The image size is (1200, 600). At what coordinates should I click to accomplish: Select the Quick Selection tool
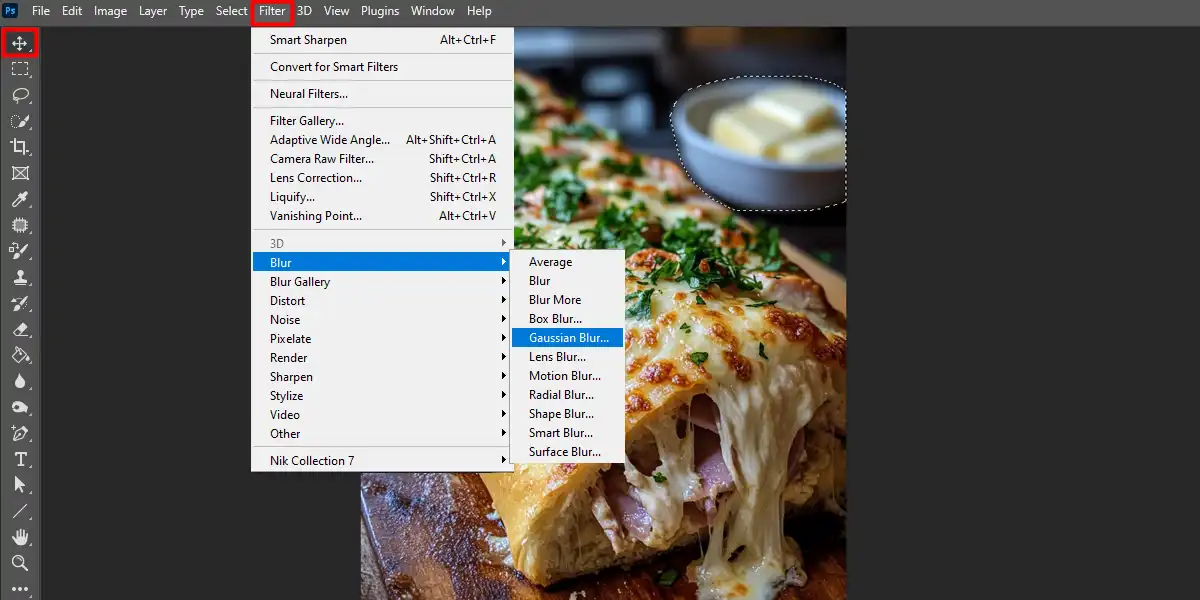(x=20, y=121)
